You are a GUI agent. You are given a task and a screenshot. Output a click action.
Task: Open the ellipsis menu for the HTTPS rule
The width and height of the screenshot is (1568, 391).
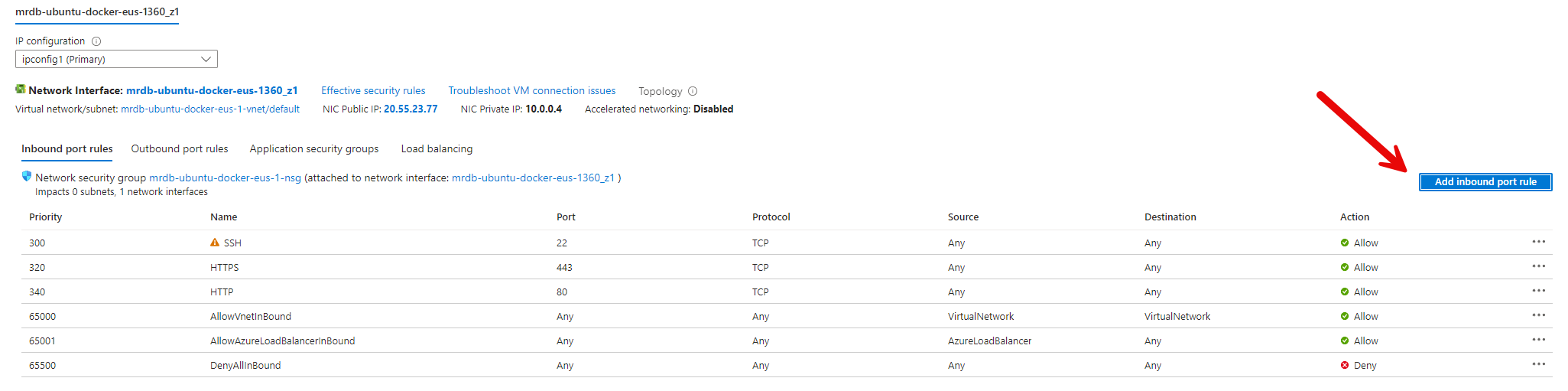click(x=1538, y=266)
